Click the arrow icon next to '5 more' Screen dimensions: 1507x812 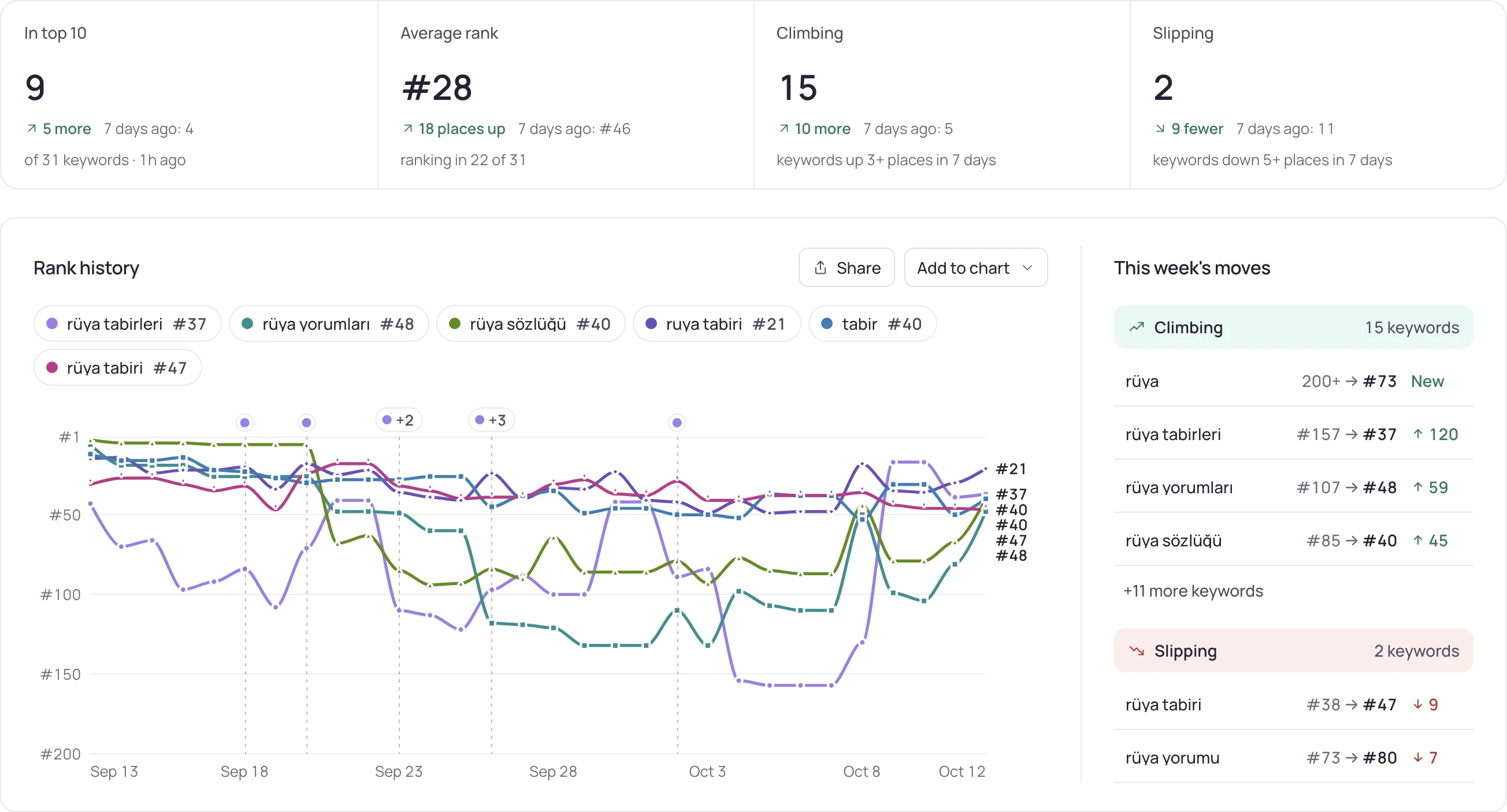32,128
